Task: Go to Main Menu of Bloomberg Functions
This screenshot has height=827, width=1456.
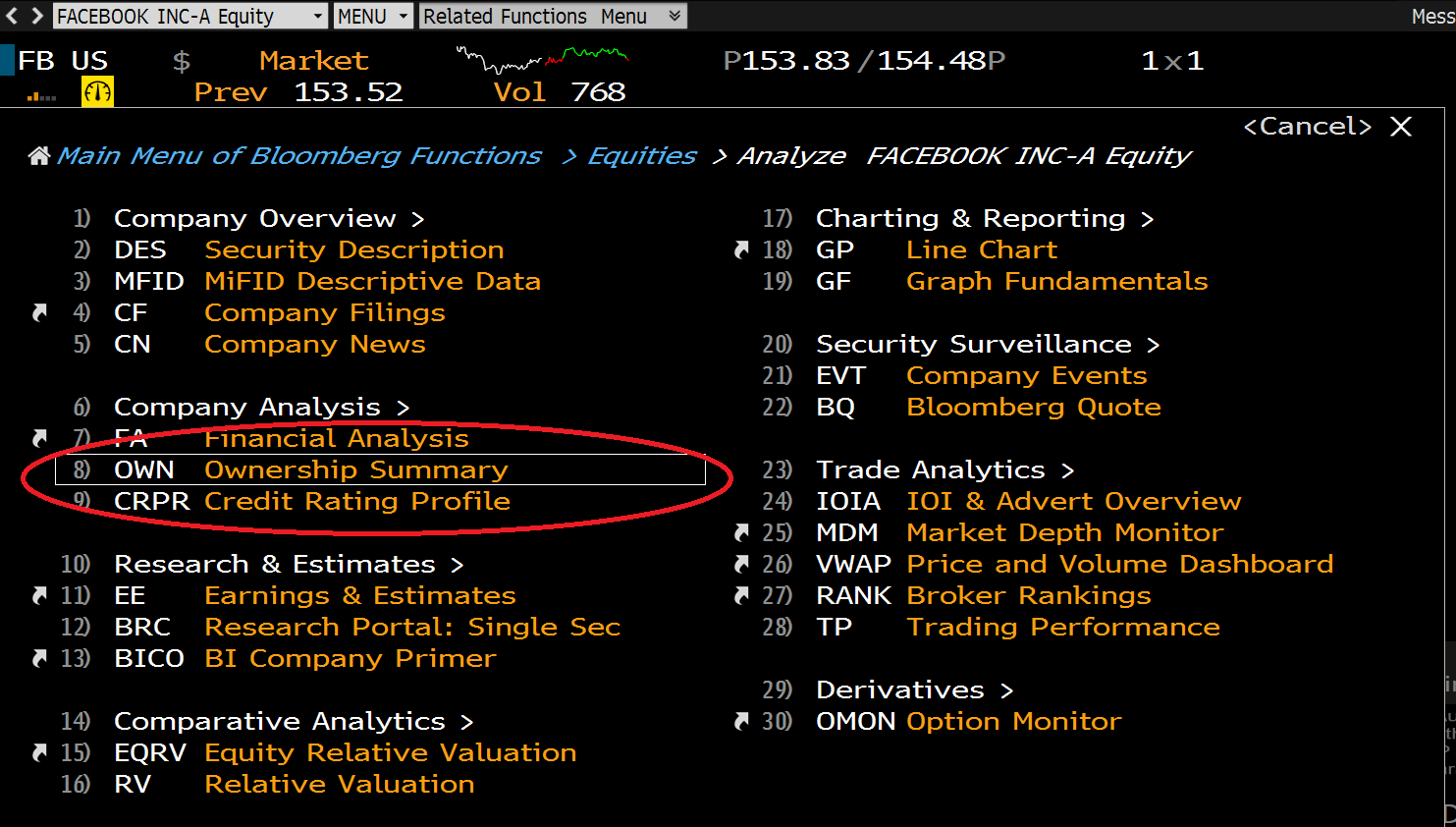Action: (298, 156)
